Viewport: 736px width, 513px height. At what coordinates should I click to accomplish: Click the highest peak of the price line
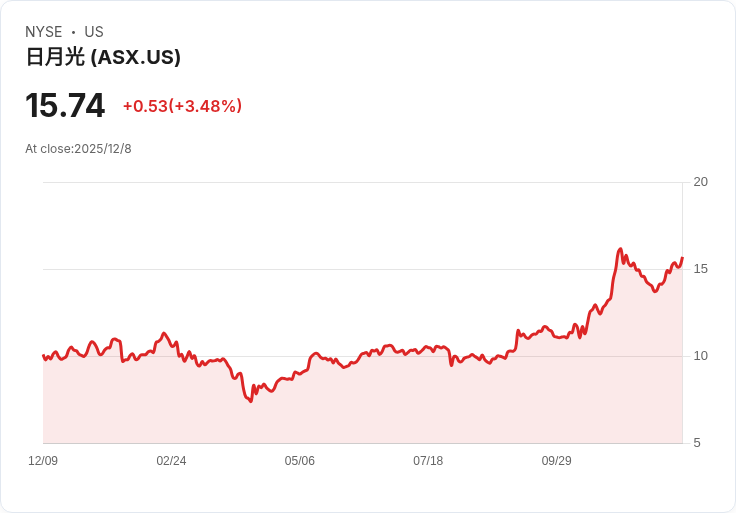[x=620, y=250]
